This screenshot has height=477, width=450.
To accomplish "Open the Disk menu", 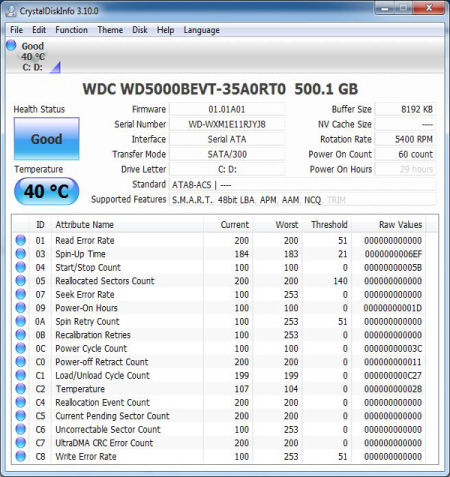I will [x=140, y=30].
